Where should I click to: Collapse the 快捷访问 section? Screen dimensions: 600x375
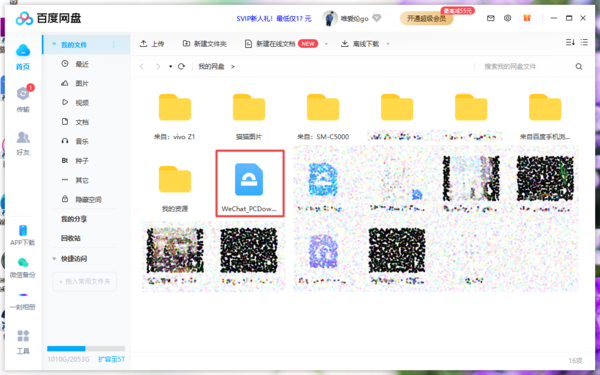[54, 259]
